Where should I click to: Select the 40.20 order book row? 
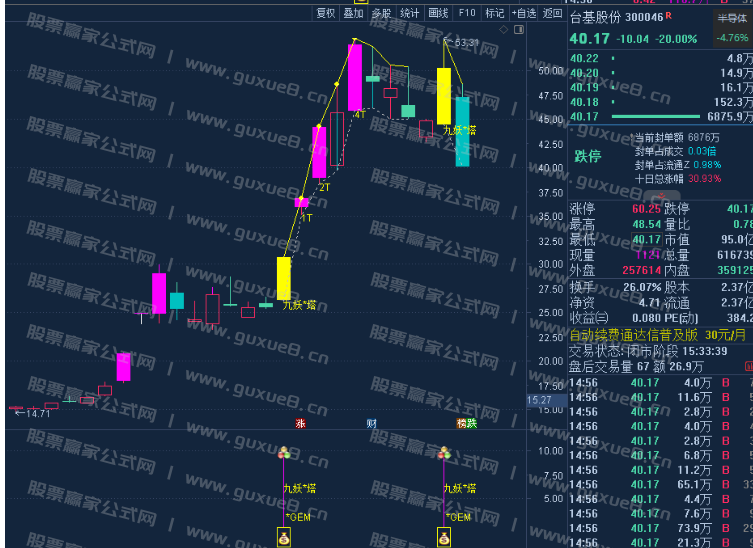660,73
